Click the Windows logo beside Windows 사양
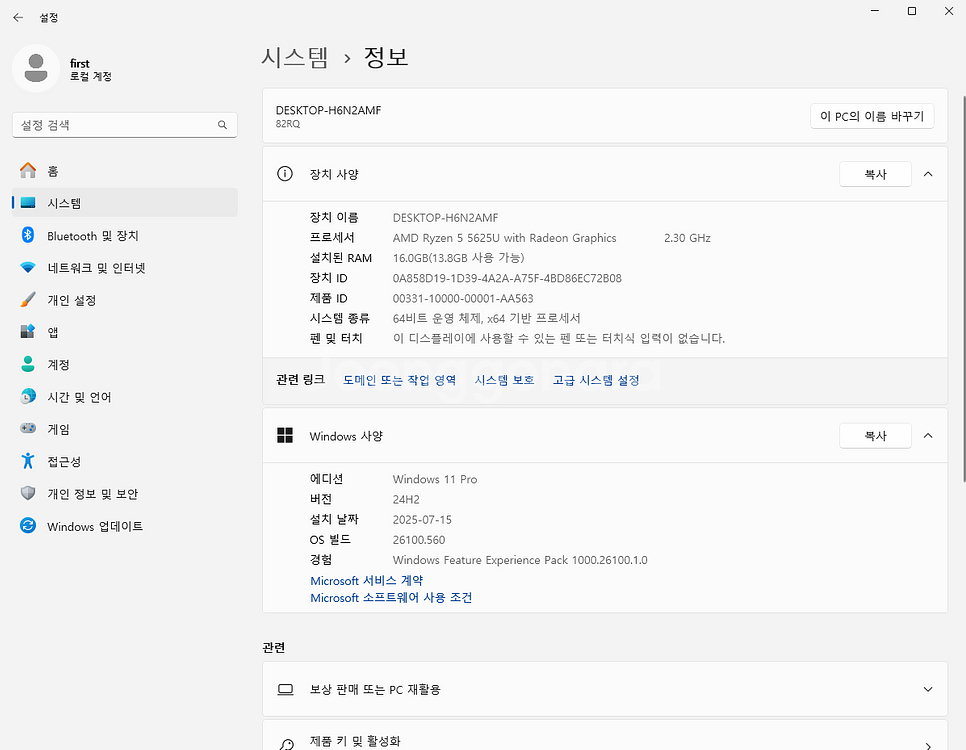The width and height of the screenshot is (966, 750). pos(285,436)
